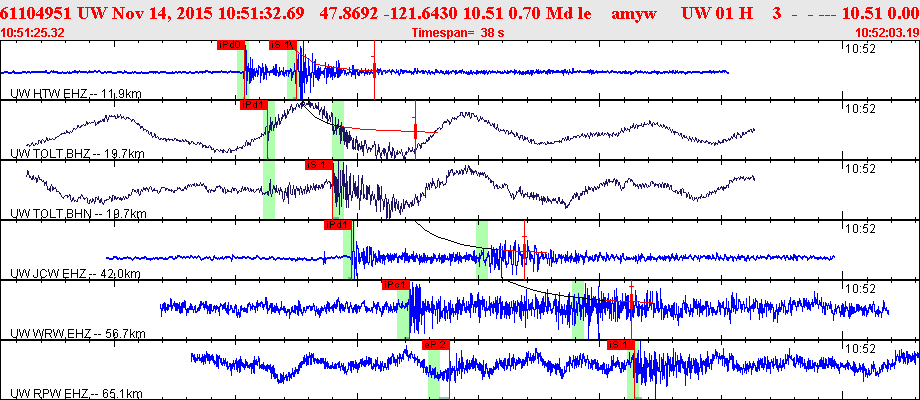This screenshot has height=400, width=920.
Task: Select the iS 1 pick on TOLT BHN
Action: [319, 165]
